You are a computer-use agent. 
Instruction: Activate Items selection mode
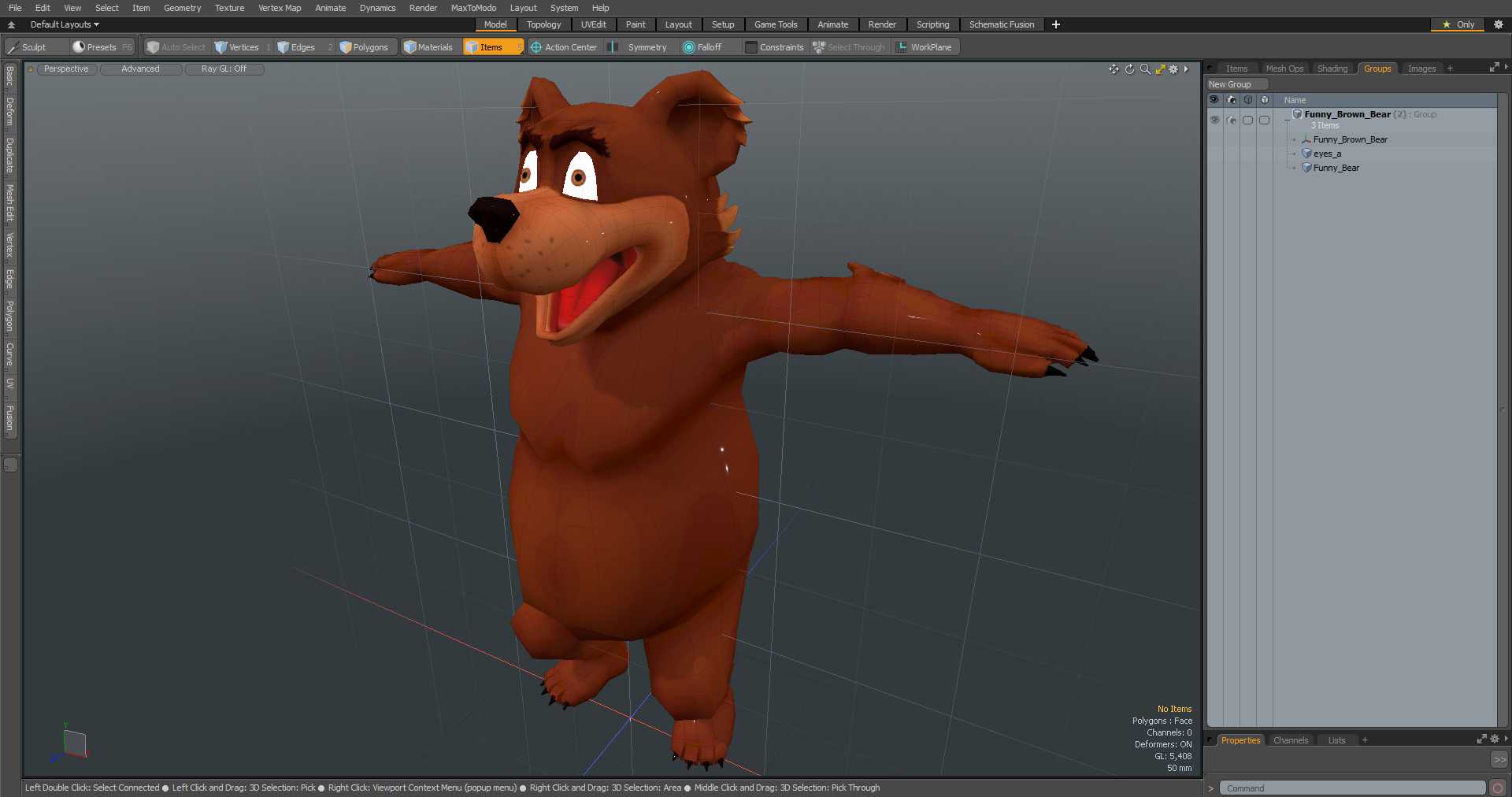[492, 47]
